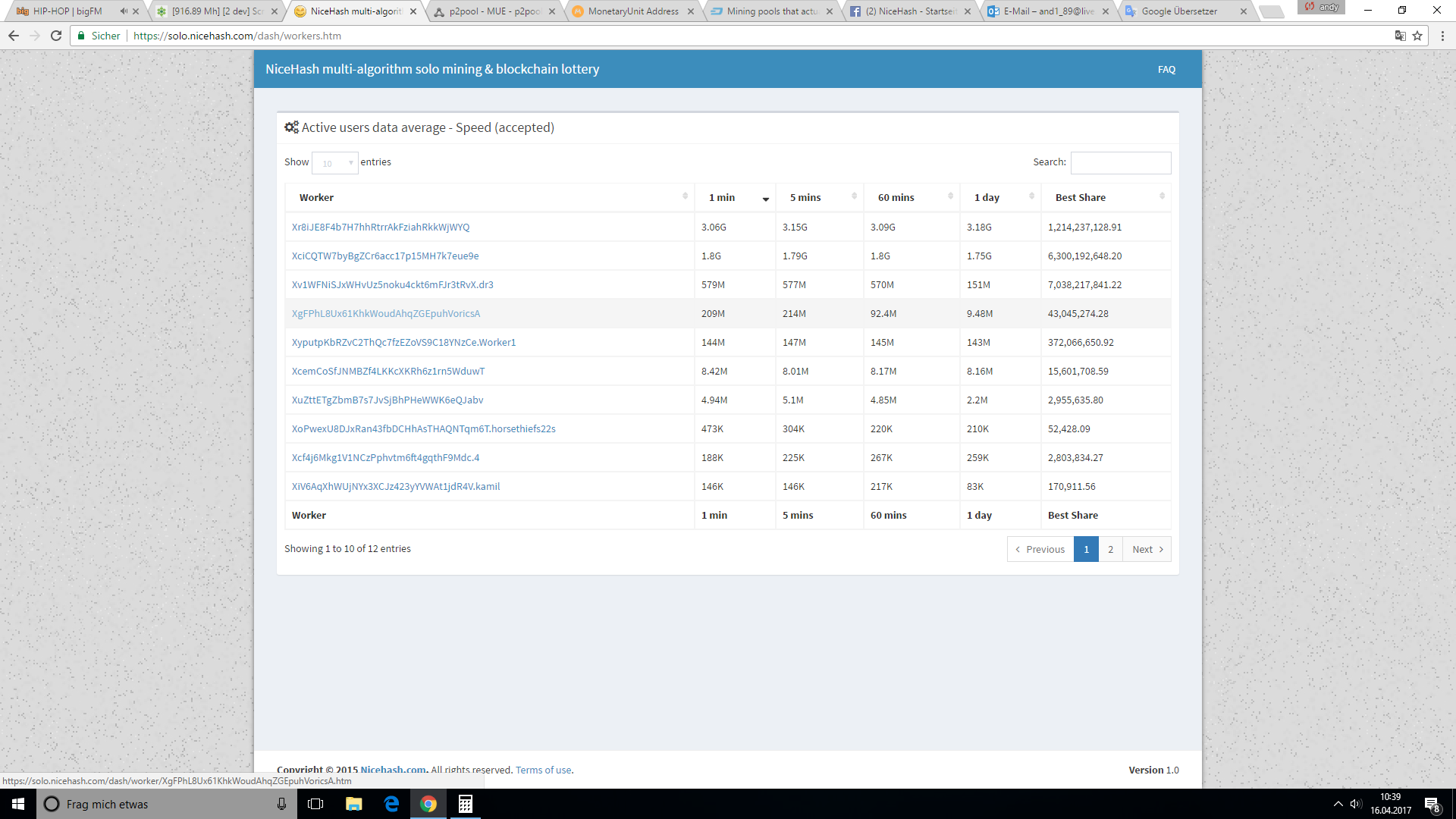
Task: Open worker ending in Worker1
Action: click(403, 342)
